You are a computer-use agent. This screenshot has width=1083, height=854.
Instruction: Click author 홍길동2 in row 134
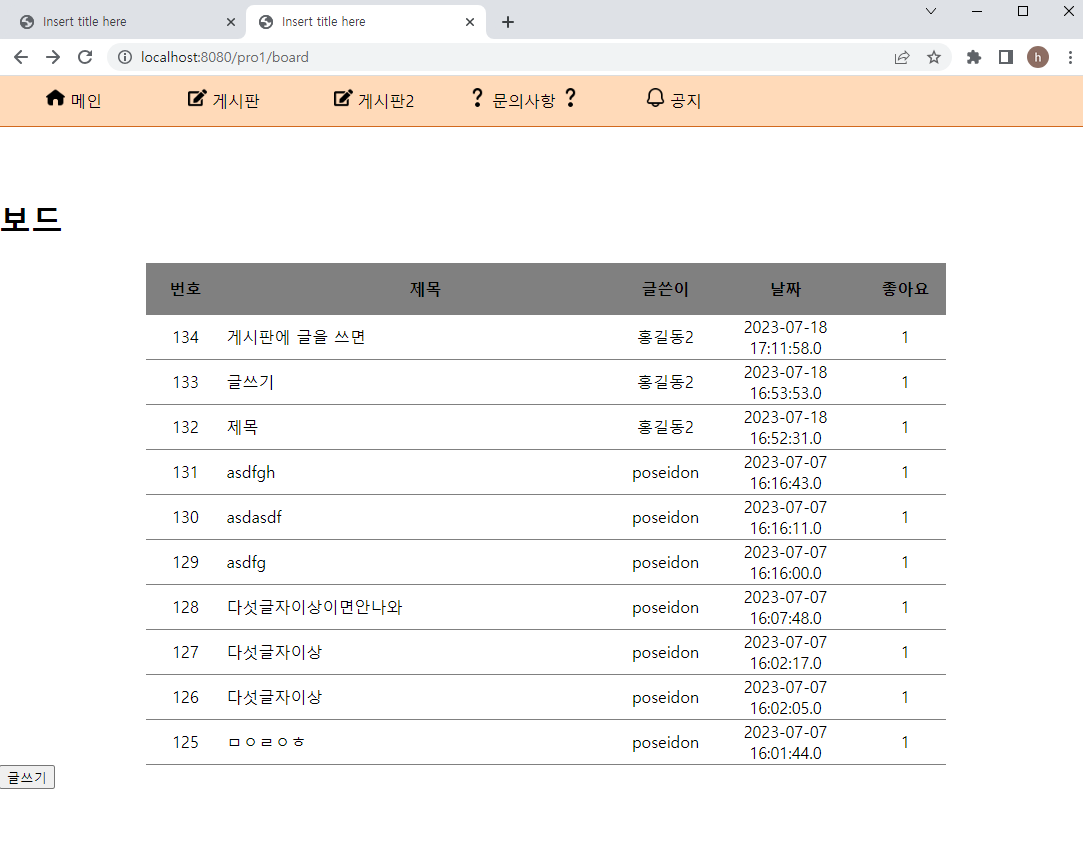tap(665, 337)
